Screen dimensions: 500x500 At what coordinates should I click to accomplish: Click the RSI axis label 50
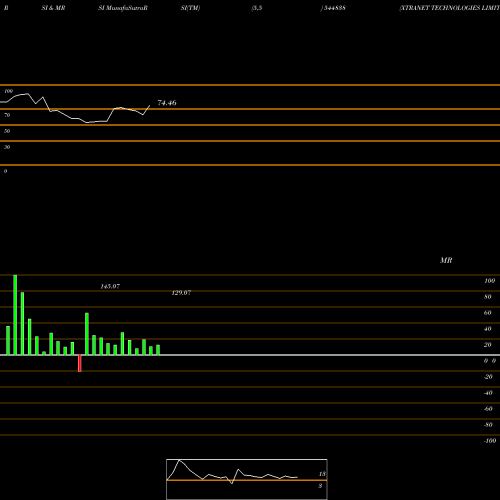(x=7, y=131)
